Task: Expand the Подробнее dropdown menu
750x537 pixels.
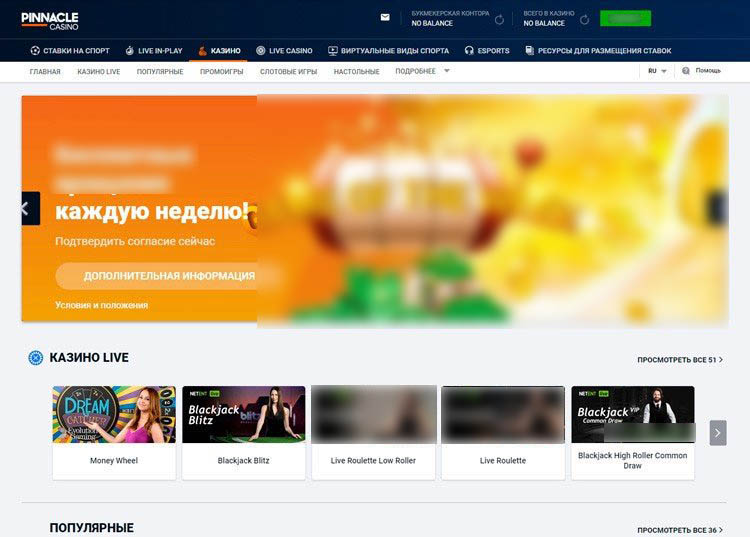Action: click(x=422, y=71)
